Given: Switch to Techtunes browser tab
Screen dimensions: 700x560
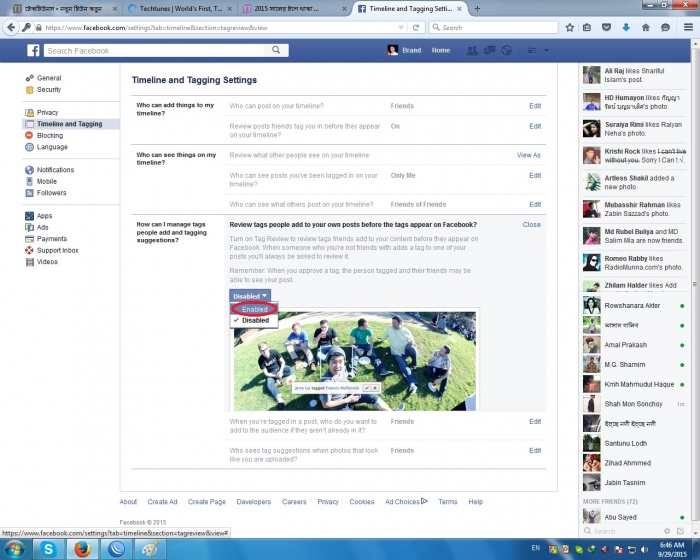Looking at the screenshot, I should coord(180,8).
